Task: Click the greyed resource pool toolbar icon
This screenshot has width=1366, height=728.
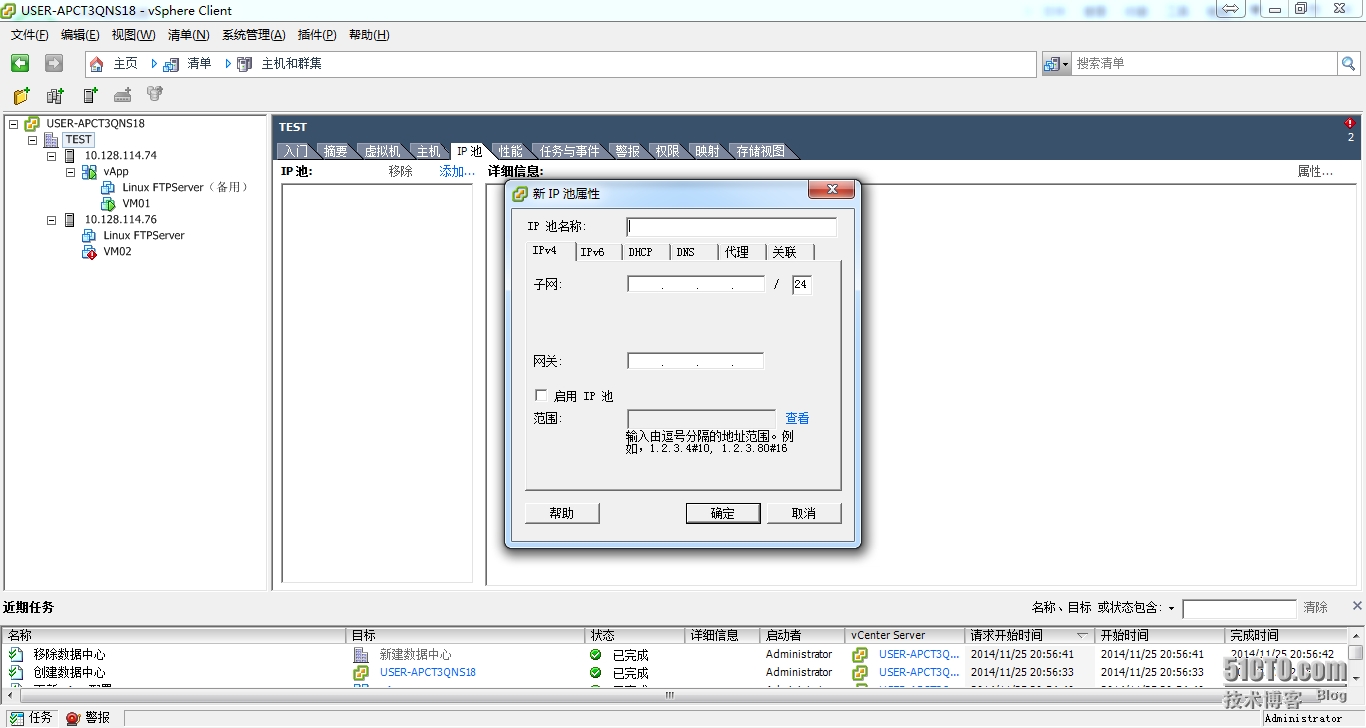Action: (155, 95)
